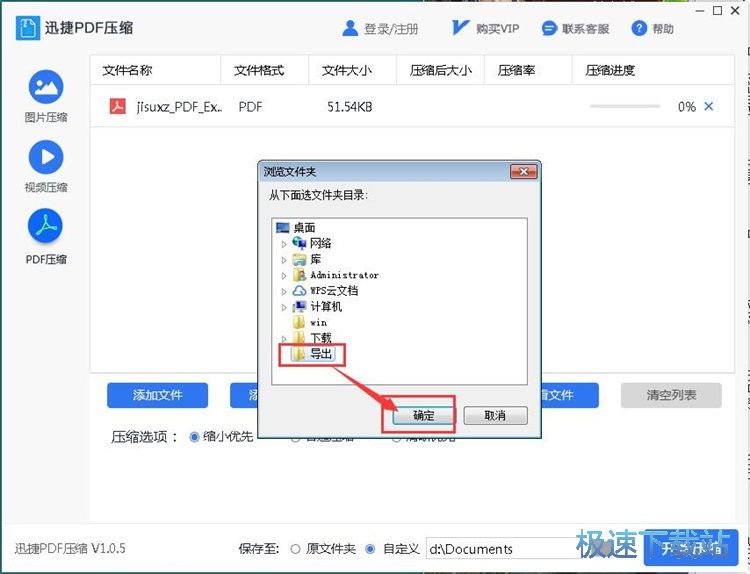This screenshot has width=750, height=574.
Task: Click the win folder icon
Action: 299,322
